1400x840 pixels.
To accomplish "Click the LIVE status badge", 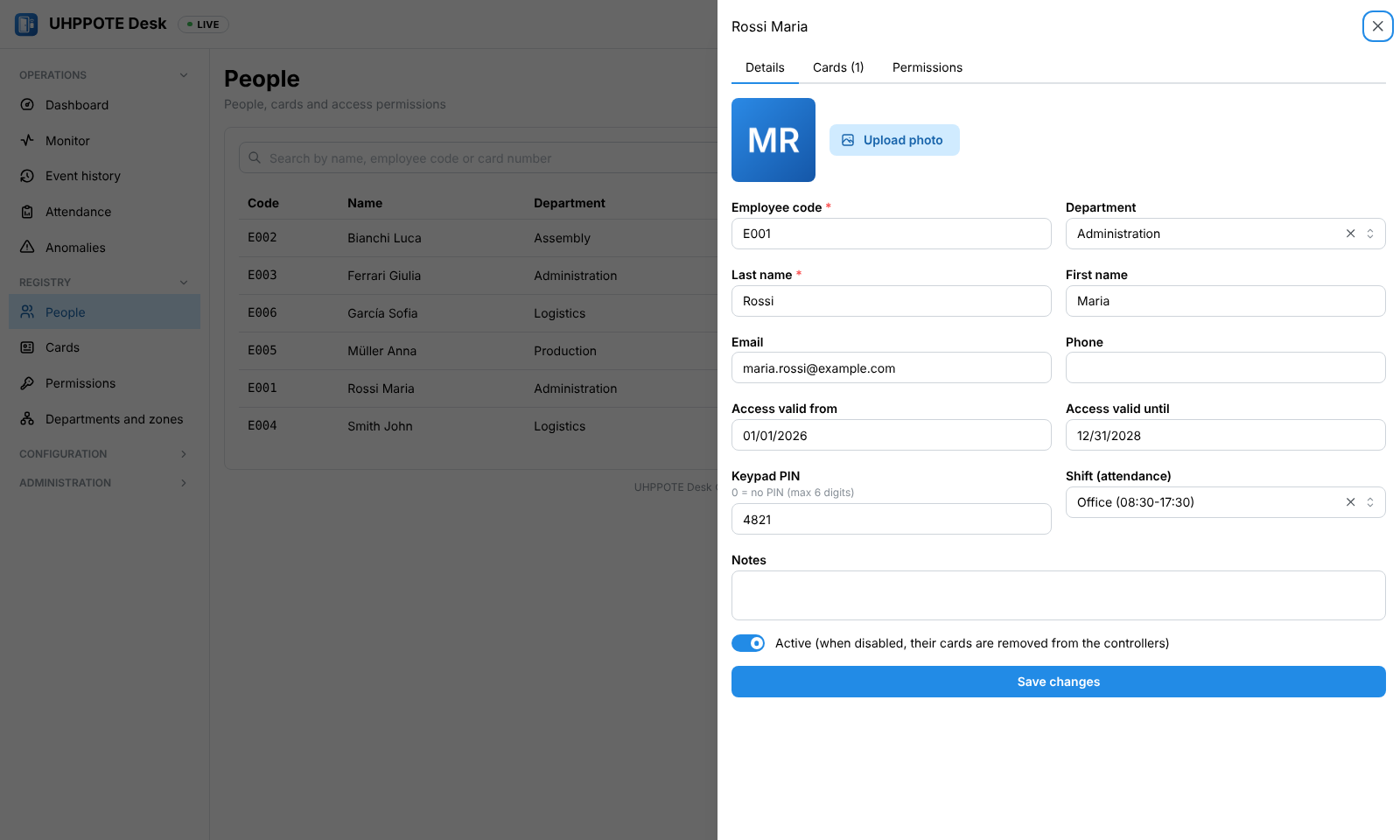I will [x=203, y=24].
